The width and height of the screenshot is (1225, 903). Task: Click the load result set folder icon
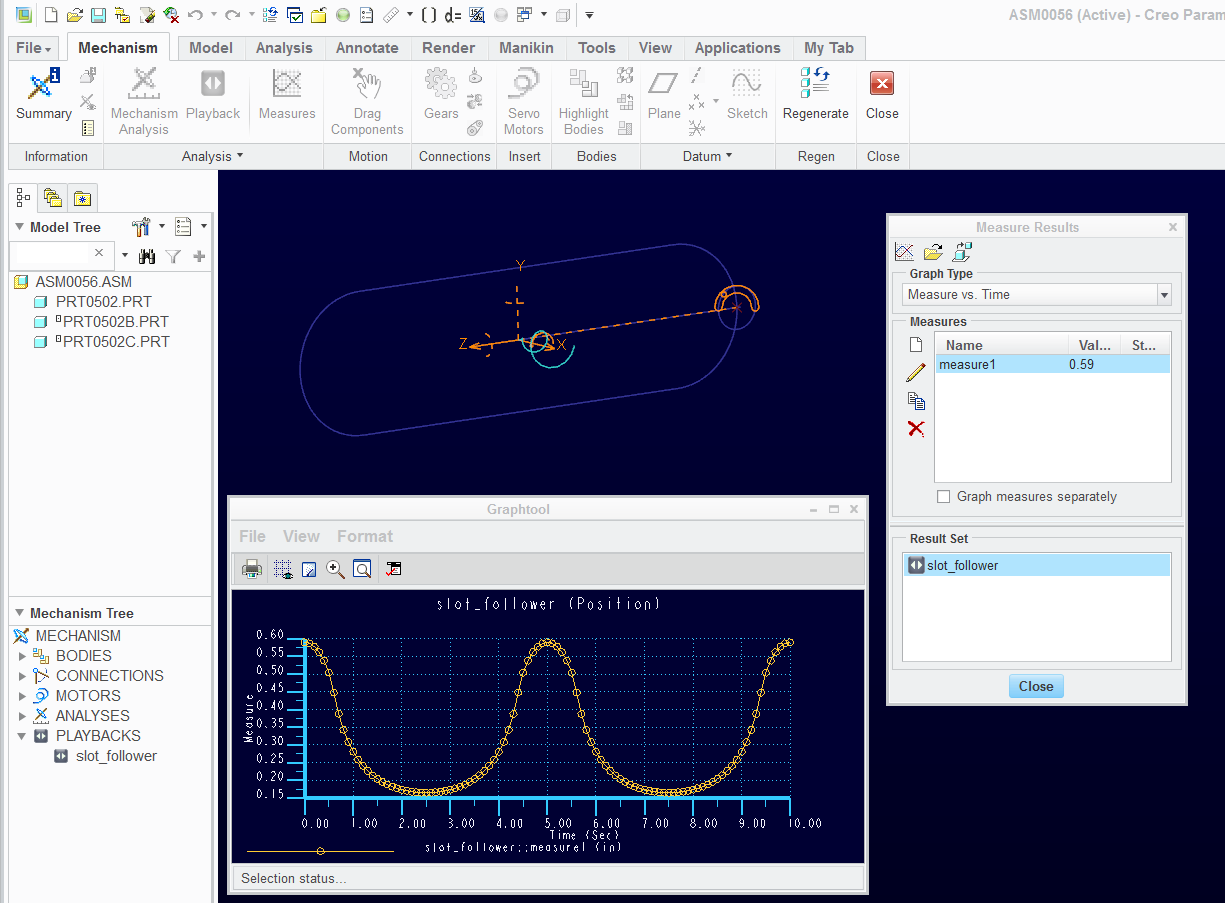tap(933, 252)
